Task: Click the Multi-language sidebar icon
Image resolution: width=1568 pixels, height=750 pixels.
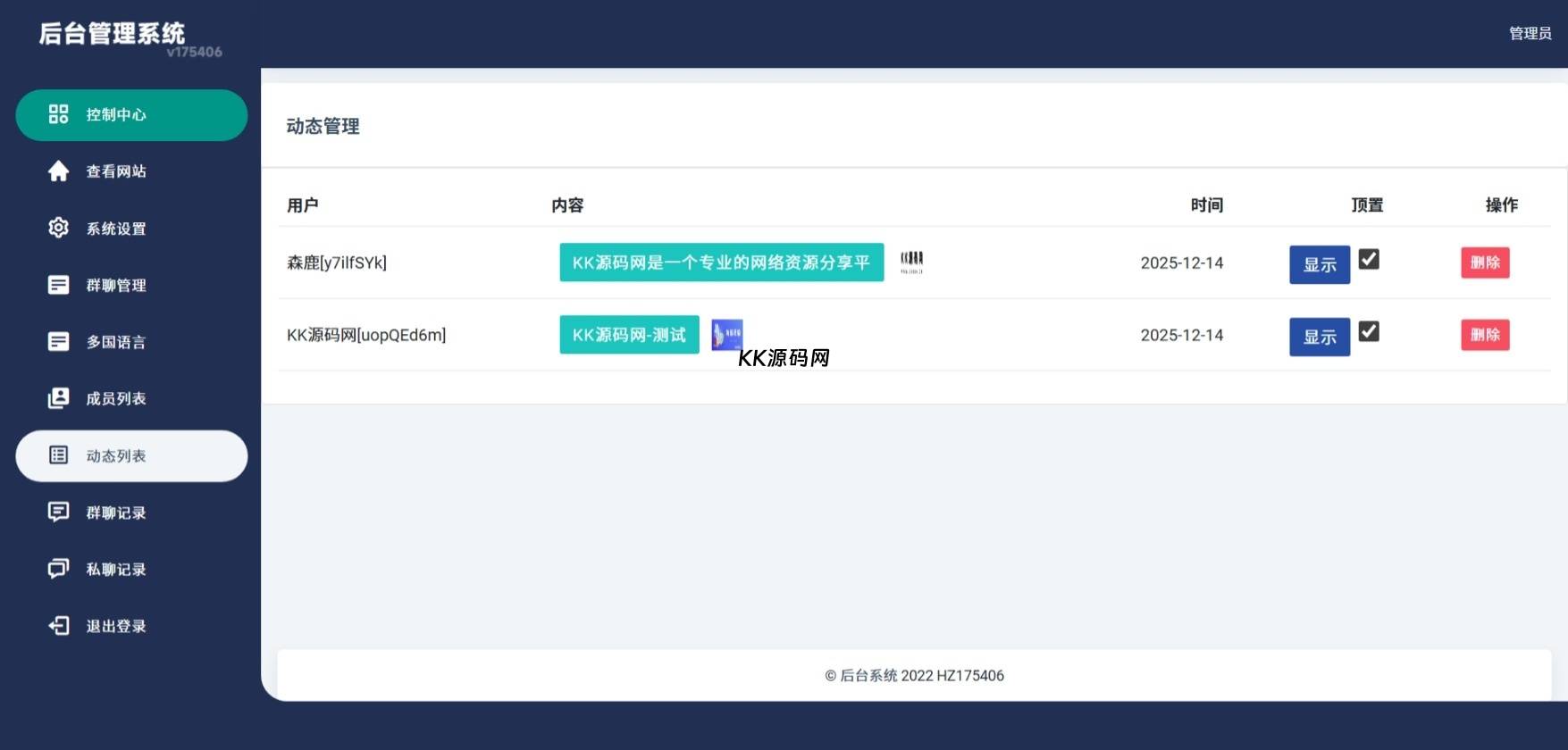Action: tap(58, 342)
